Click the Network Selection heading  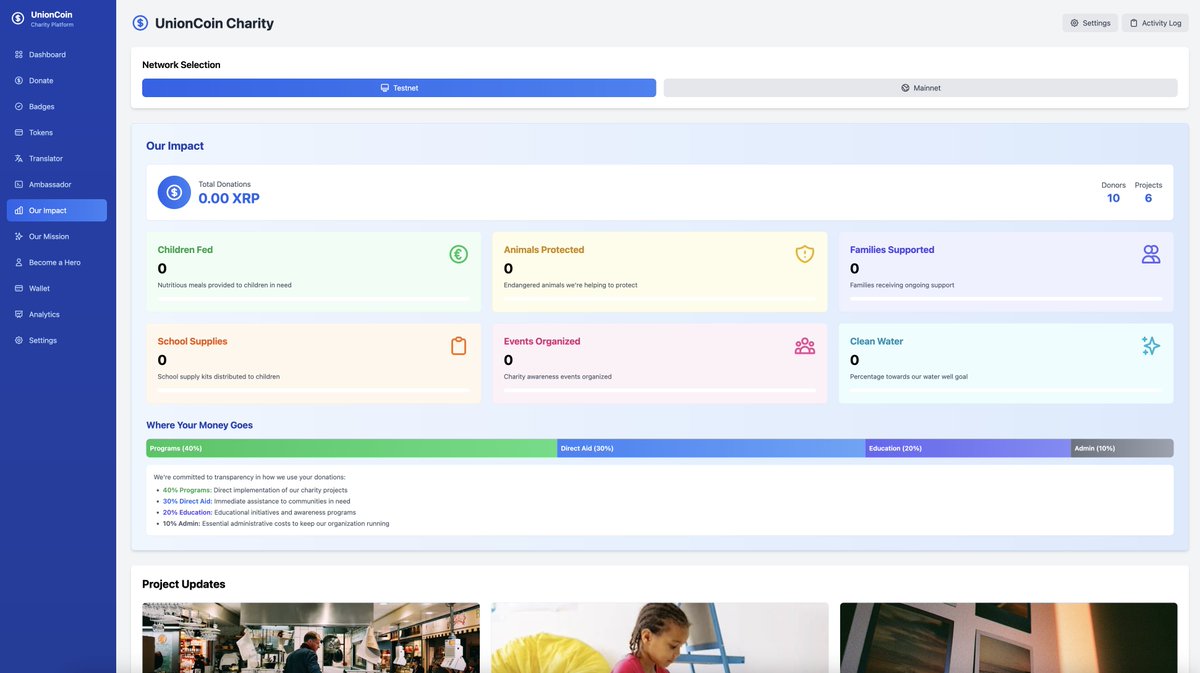click(x=181, y=65)
